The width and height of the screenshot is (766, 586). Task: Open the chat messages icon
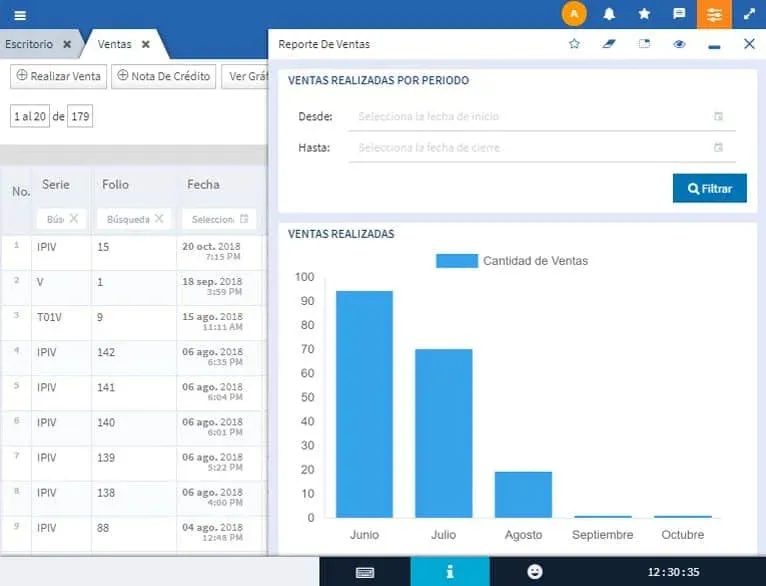(679, 14)
